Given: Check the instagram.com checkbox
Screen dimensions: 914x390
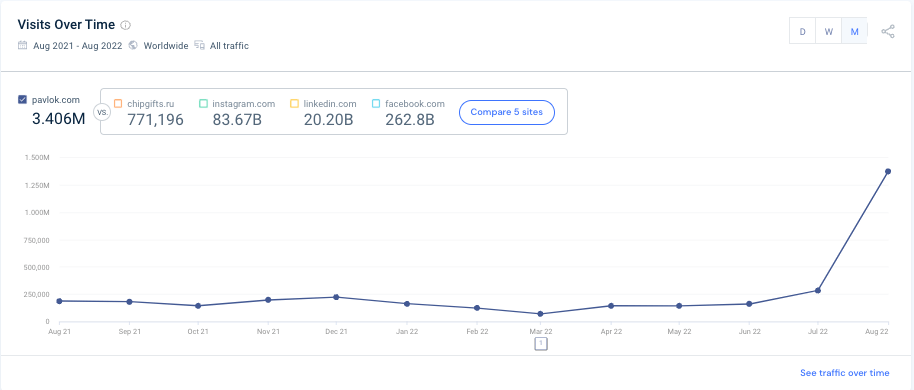Looking at the screenshot, I should coord(203,104).
